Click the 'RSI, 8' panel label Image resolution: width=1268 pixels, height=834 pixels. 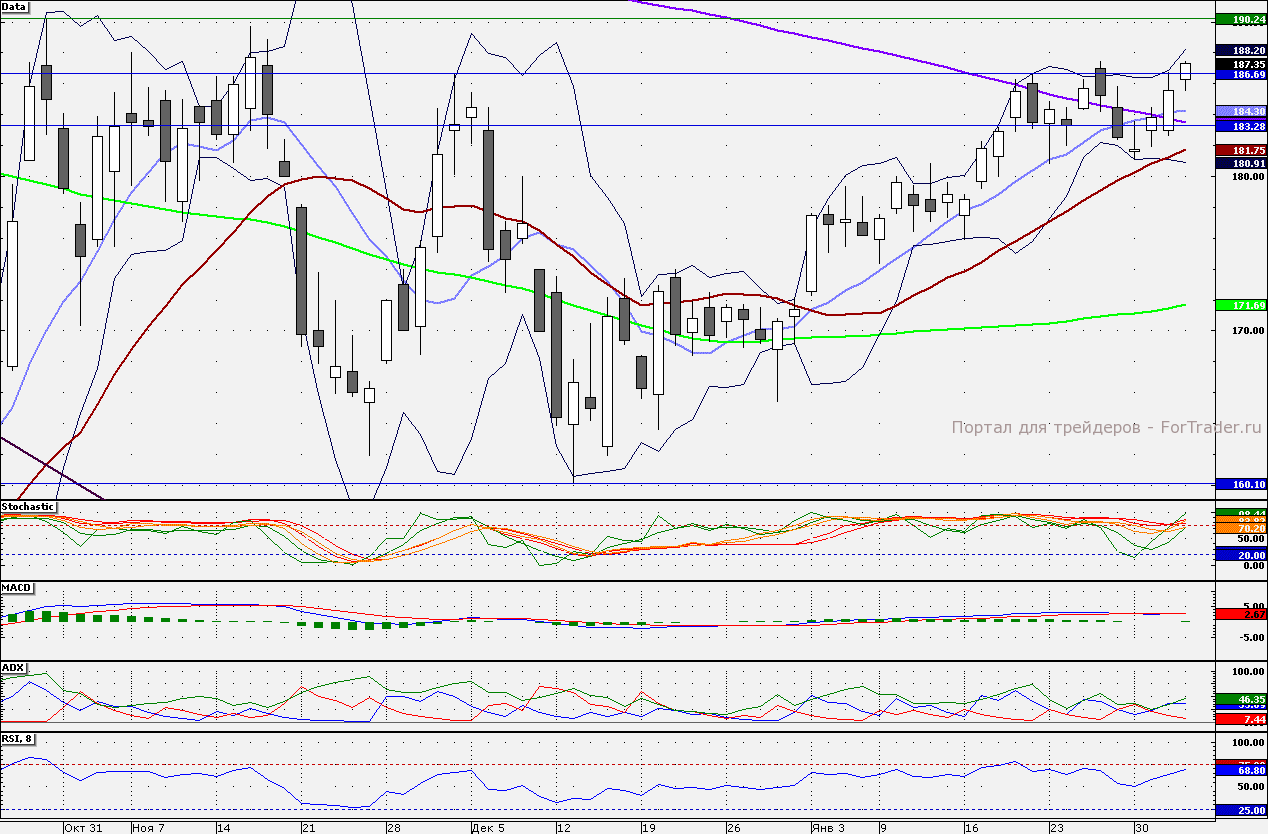pos(18,739)
